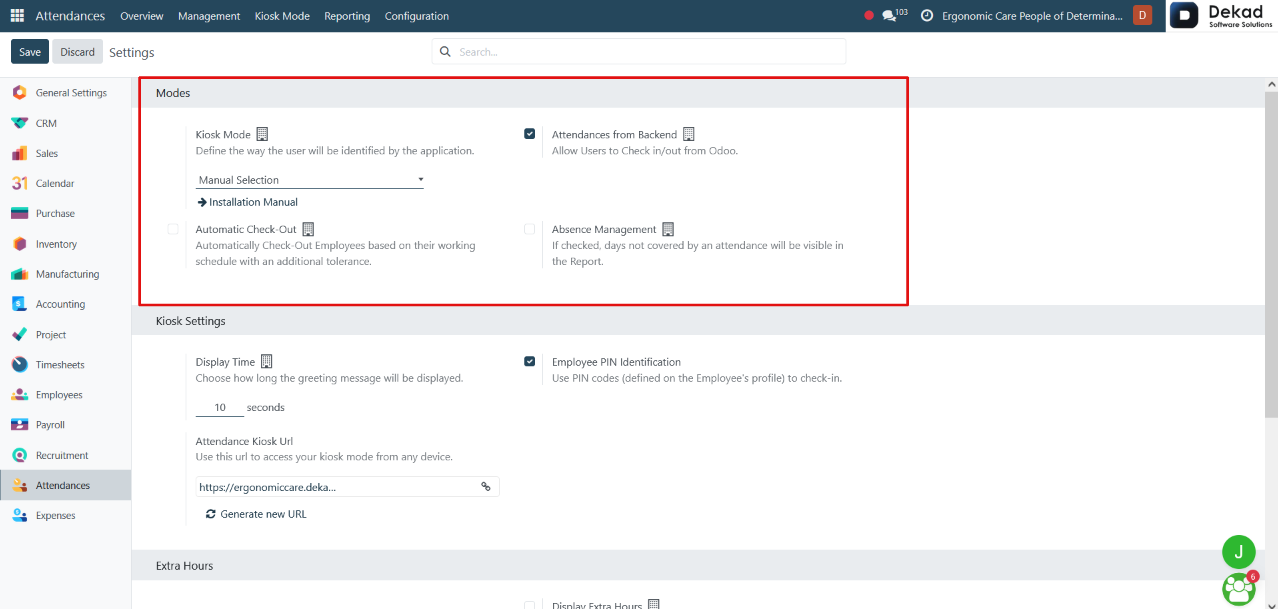Viewport: 1278px width, 609px height.
Task: Enable the Automatic Check-Out checkbox
Action: [x=173, y=229]
